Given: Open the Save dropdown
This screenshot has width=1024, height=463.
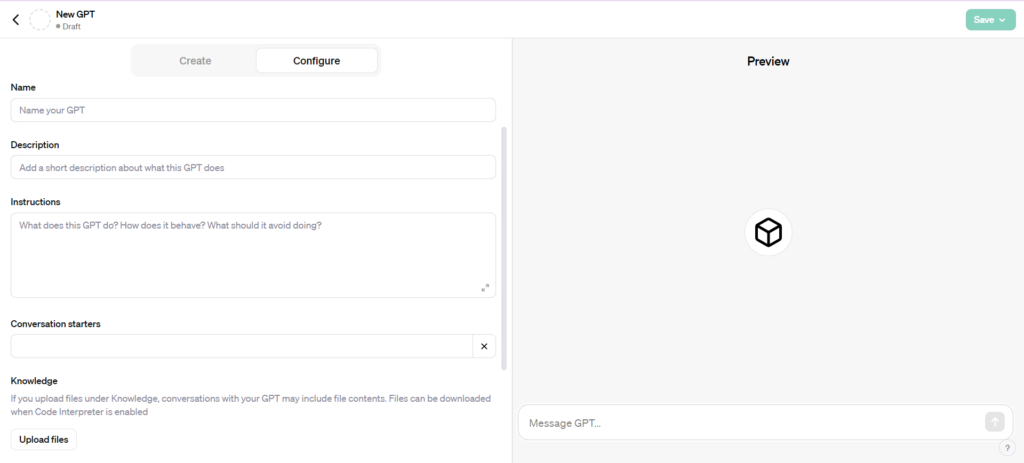Looking at the screenshot, I should click(990, 20).
